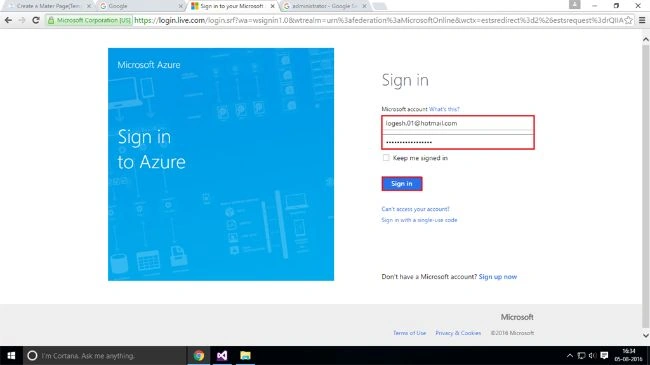Click Can't access your account? link

pyautogui.click(x=415, y=209)
